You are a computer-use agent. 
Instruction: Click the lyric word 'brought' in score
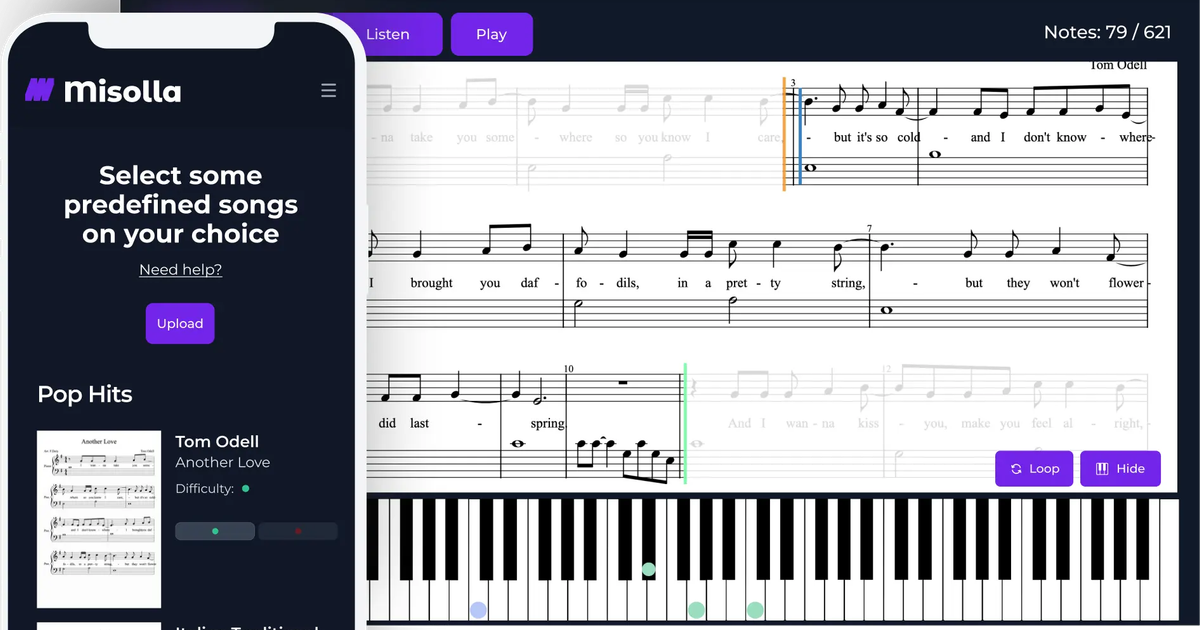click(431, 283)
